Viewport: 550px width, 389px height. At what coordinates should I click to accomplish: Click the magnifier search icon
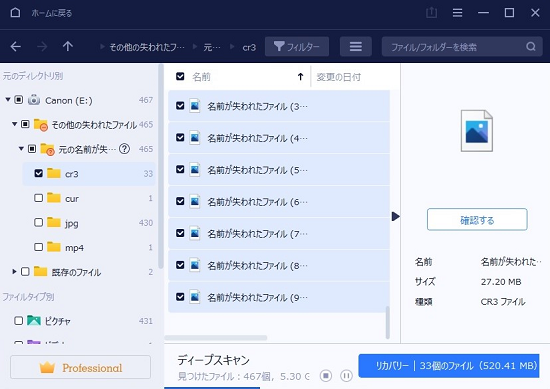point(531,46)
